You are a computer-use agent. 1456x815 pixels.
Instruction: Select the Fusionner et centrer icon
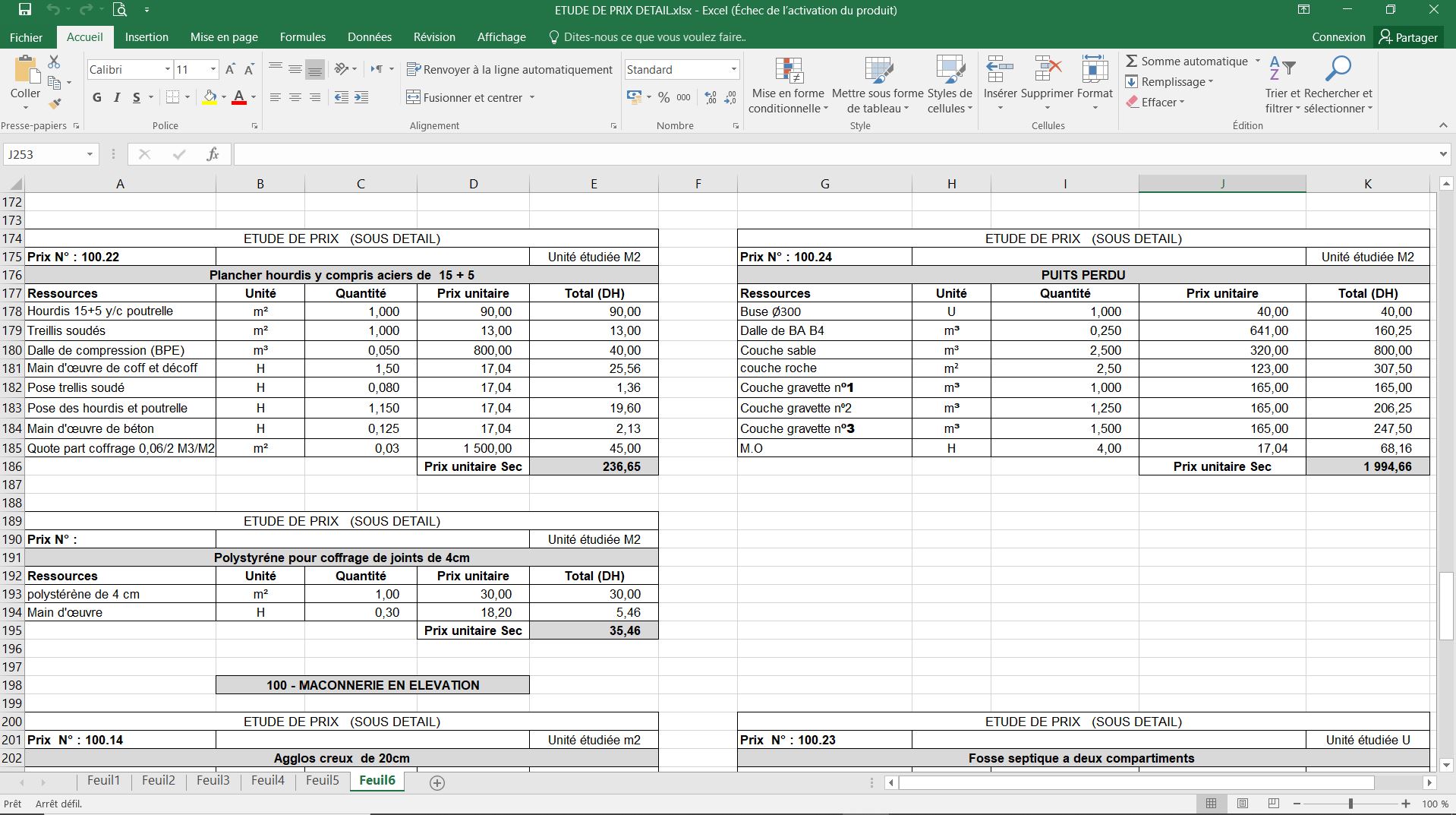click(414, 97)
